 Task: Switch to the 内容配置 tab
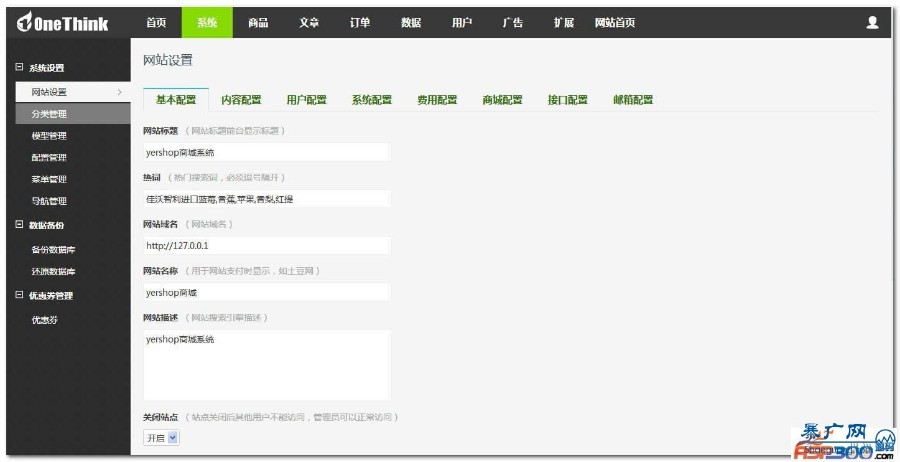tap(241, 100)
